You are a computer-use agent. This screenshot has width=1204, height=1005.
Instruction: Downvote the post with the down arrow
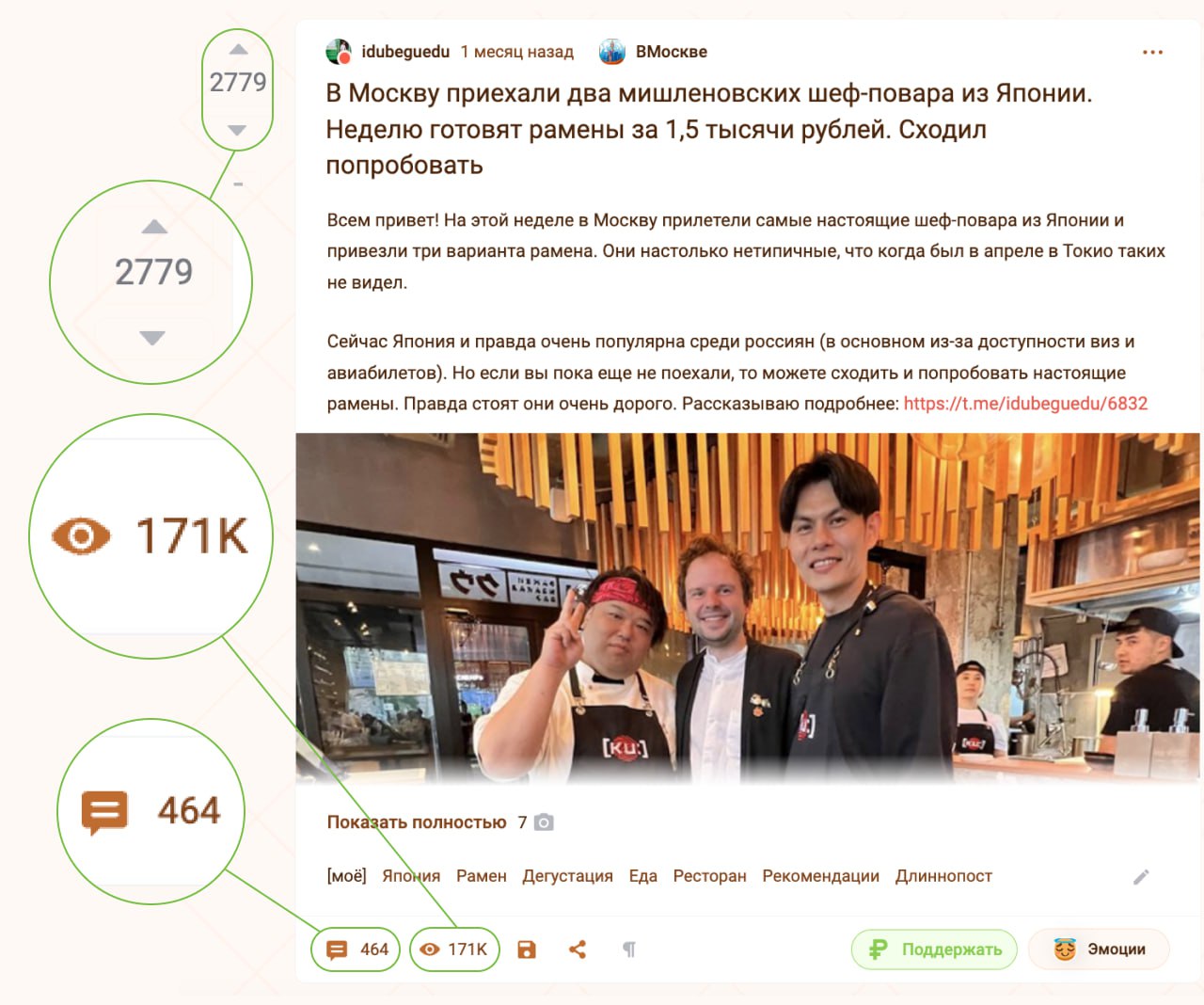tap(237, 130)
